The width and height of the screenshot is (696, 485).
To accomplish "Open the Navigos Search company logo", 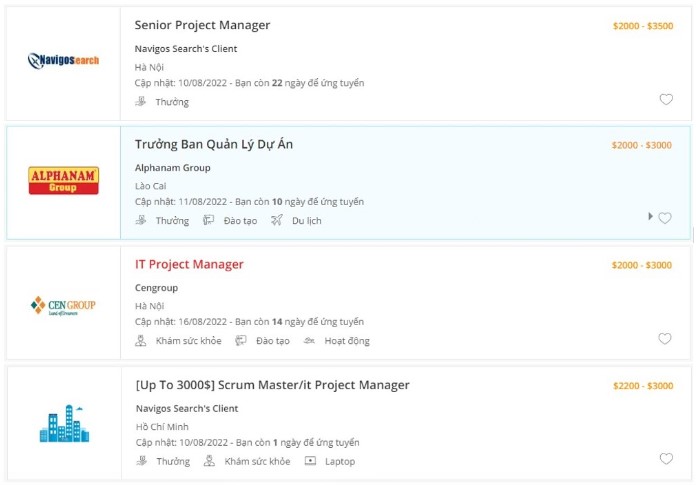I will pos(63,60).
